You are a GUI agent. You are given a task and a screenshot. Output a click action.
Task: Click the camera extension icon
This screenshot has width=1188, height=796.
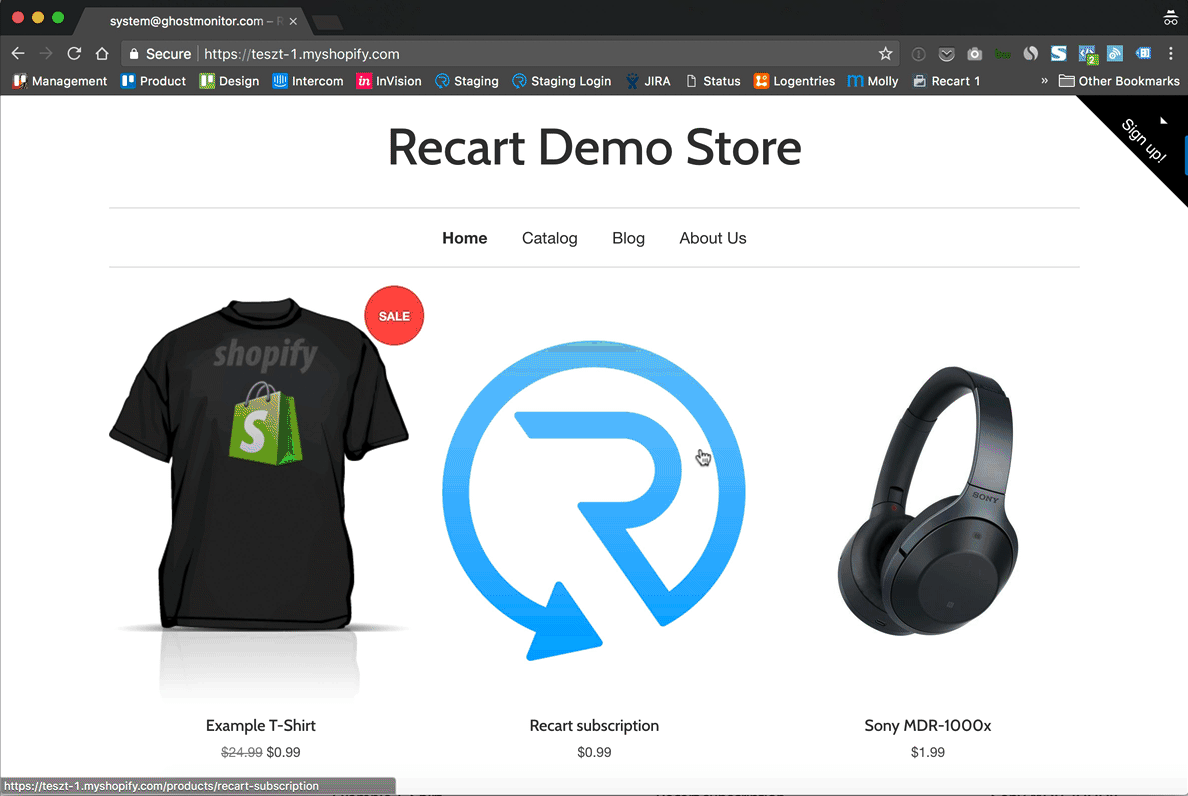974,54
